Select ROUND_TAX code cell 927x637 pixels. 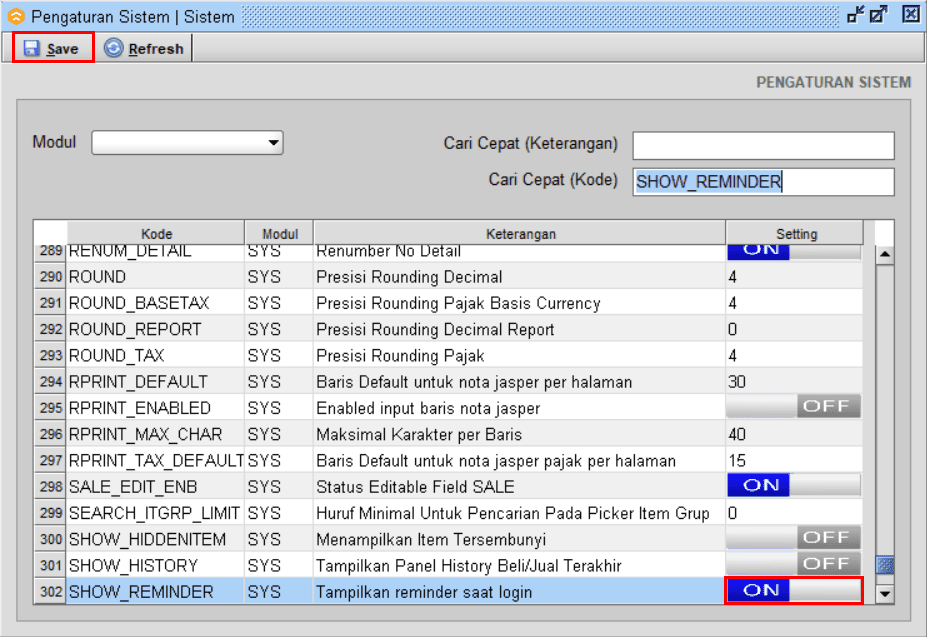(155, 355)
